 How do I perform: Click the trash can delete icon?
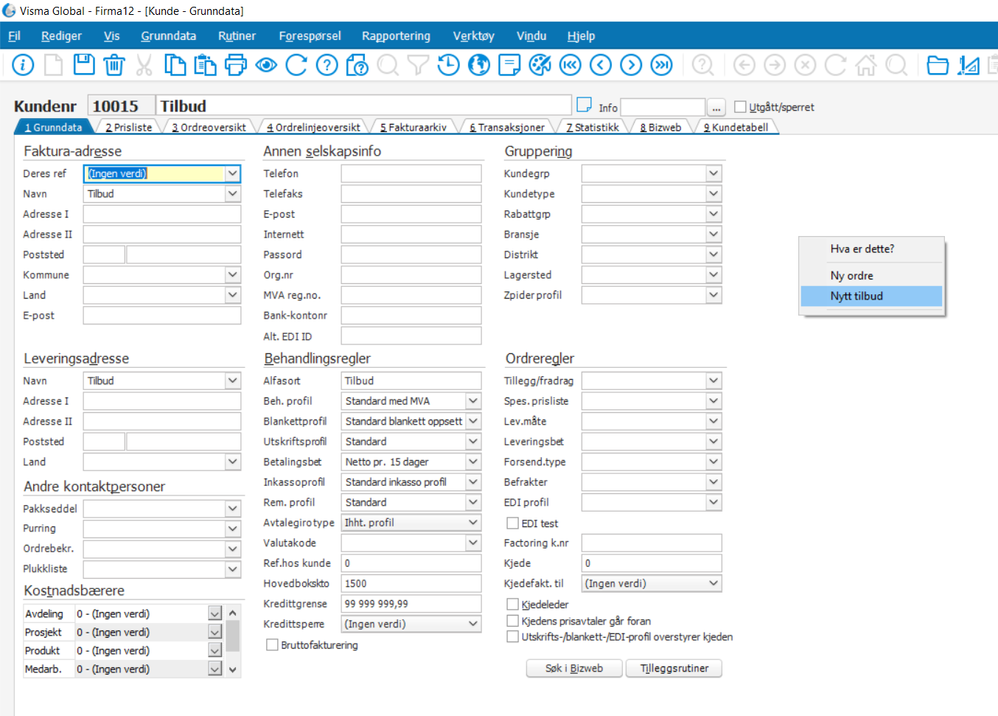coord(114,66)
